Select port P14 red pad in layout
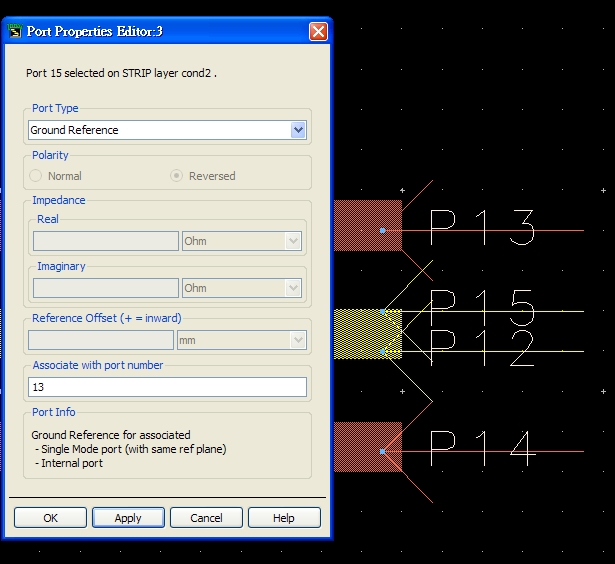 pos(368,447)
